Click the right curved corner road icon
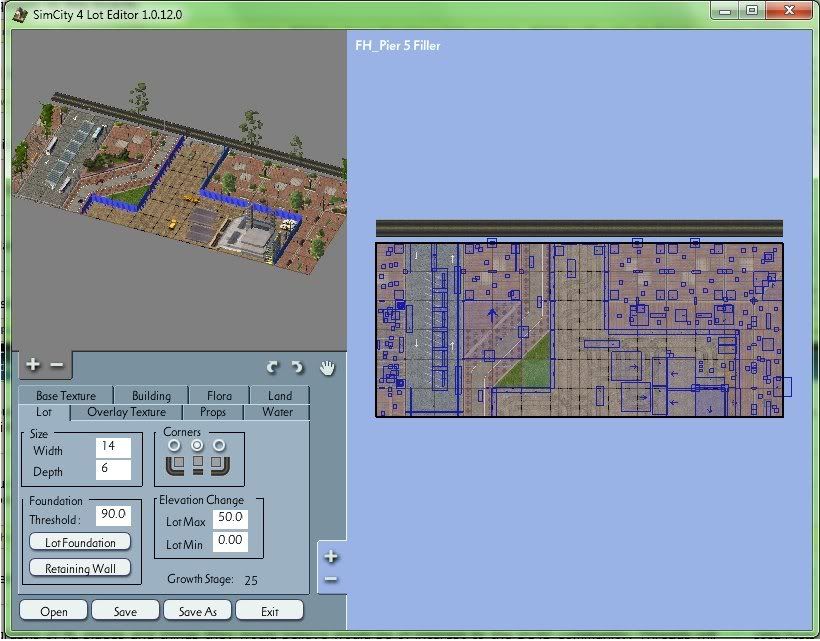 pos(220,465)
